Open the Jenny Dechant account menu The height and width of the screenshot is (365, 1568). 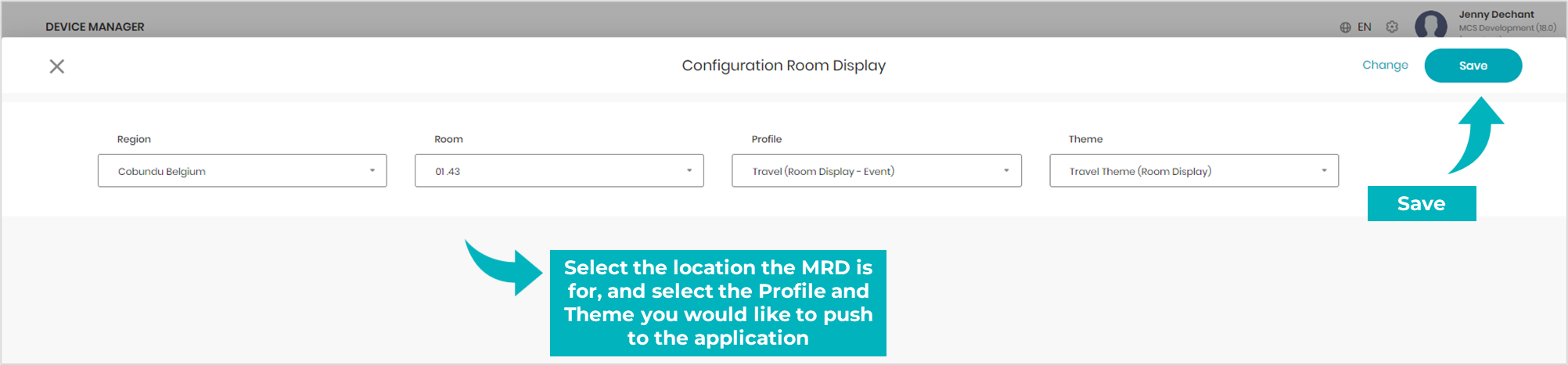[1496, 15]
